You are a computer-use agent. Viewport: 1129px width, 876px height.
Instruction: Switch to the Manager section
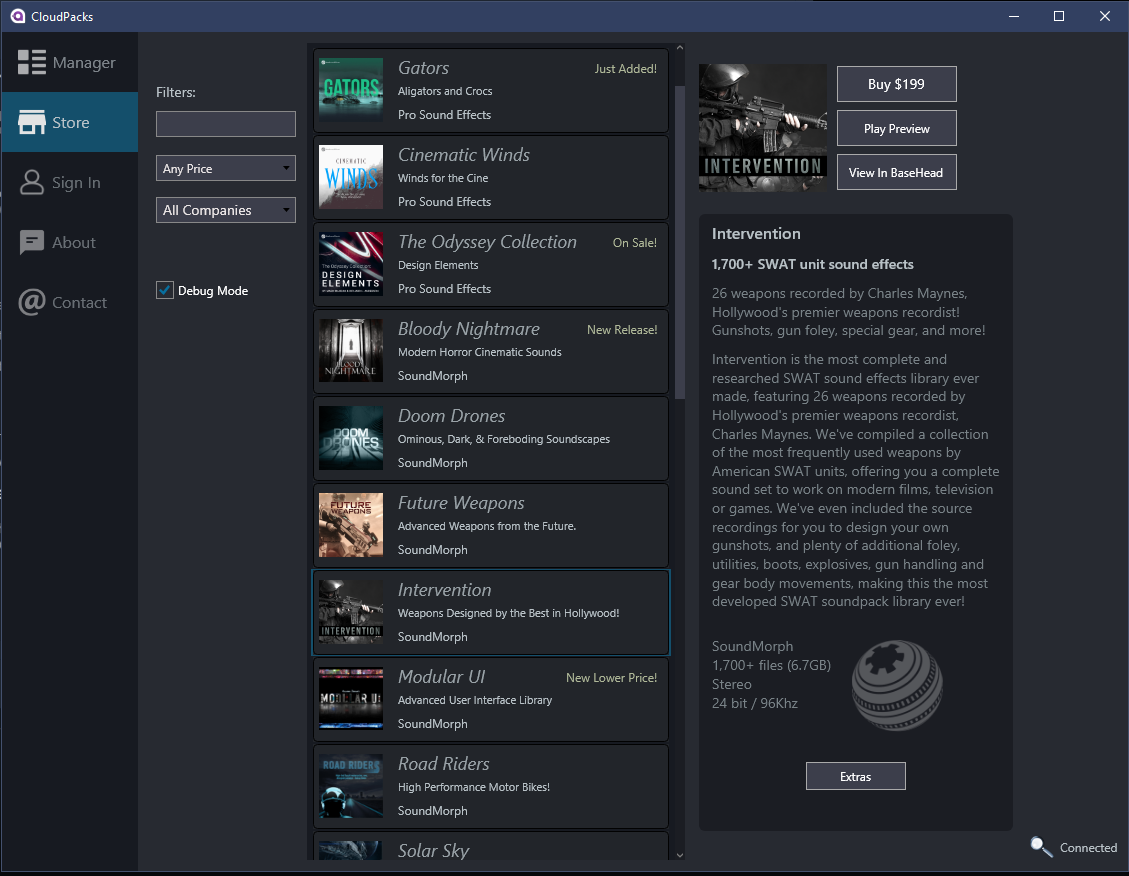[70, 62]
